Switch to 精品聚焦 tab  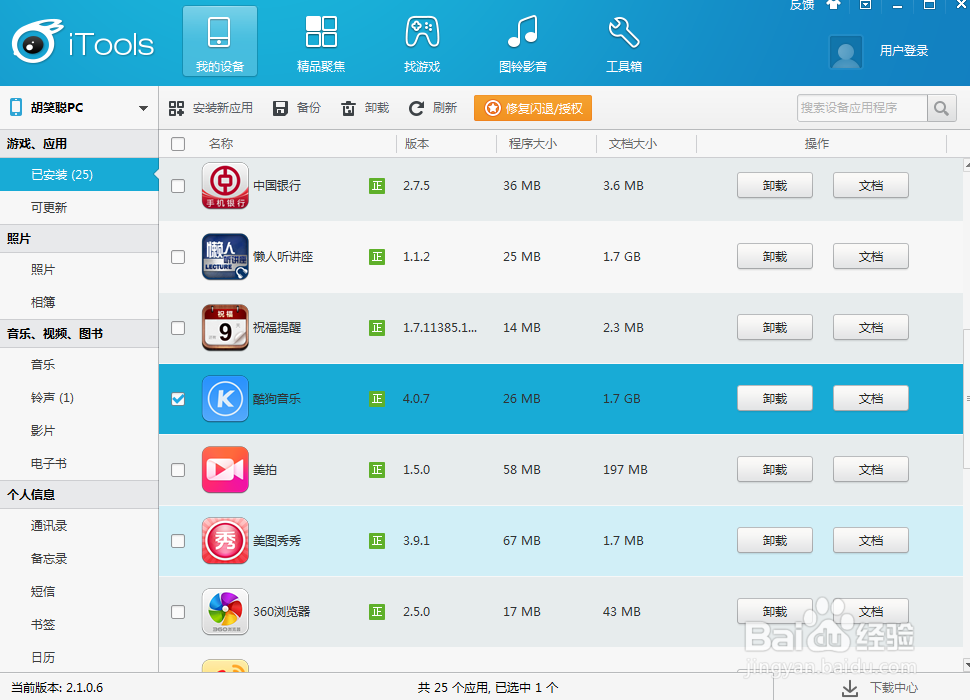tap(320, 41)
